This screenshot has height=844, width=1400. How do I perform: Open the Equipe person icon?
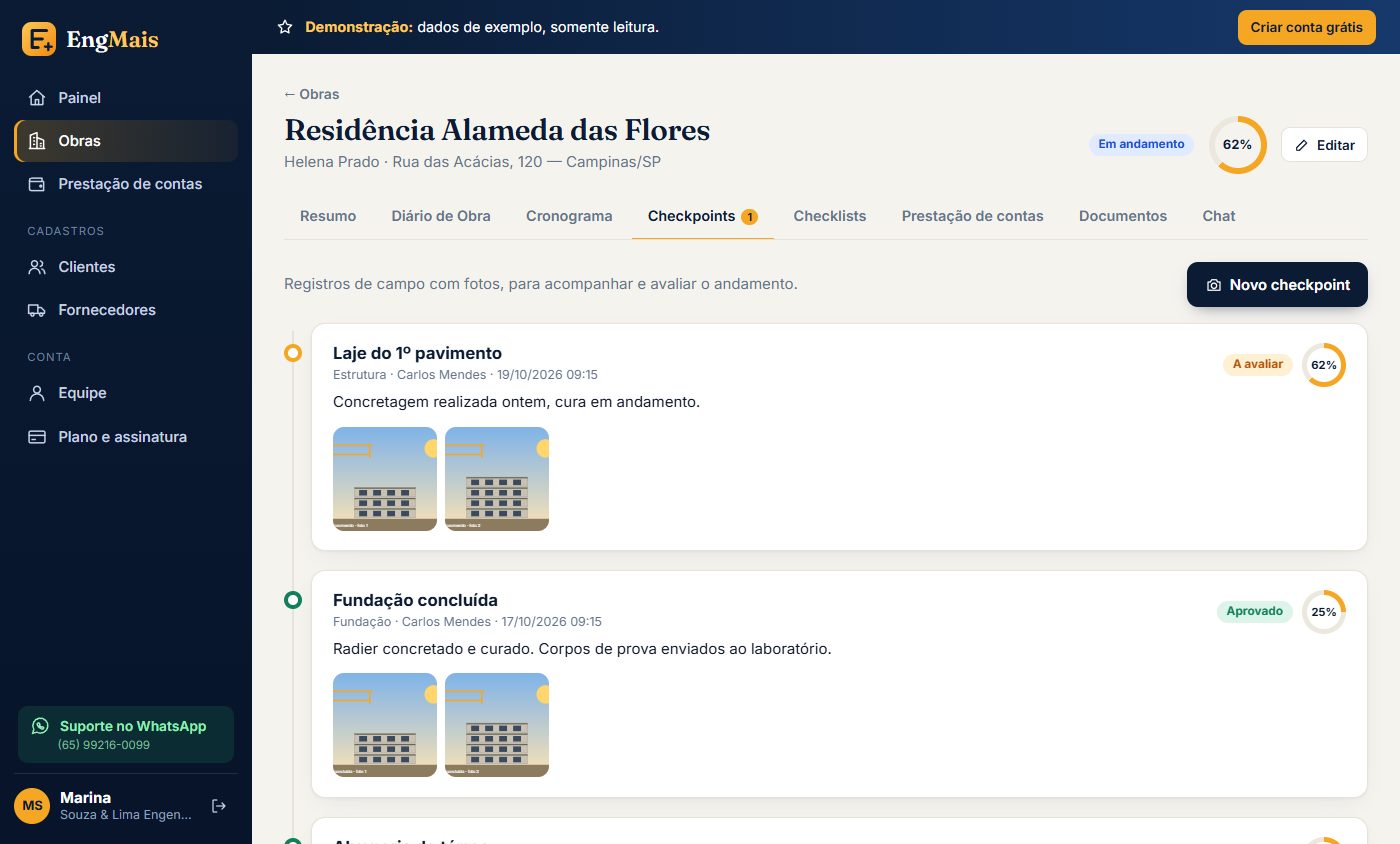pos(37,393)
